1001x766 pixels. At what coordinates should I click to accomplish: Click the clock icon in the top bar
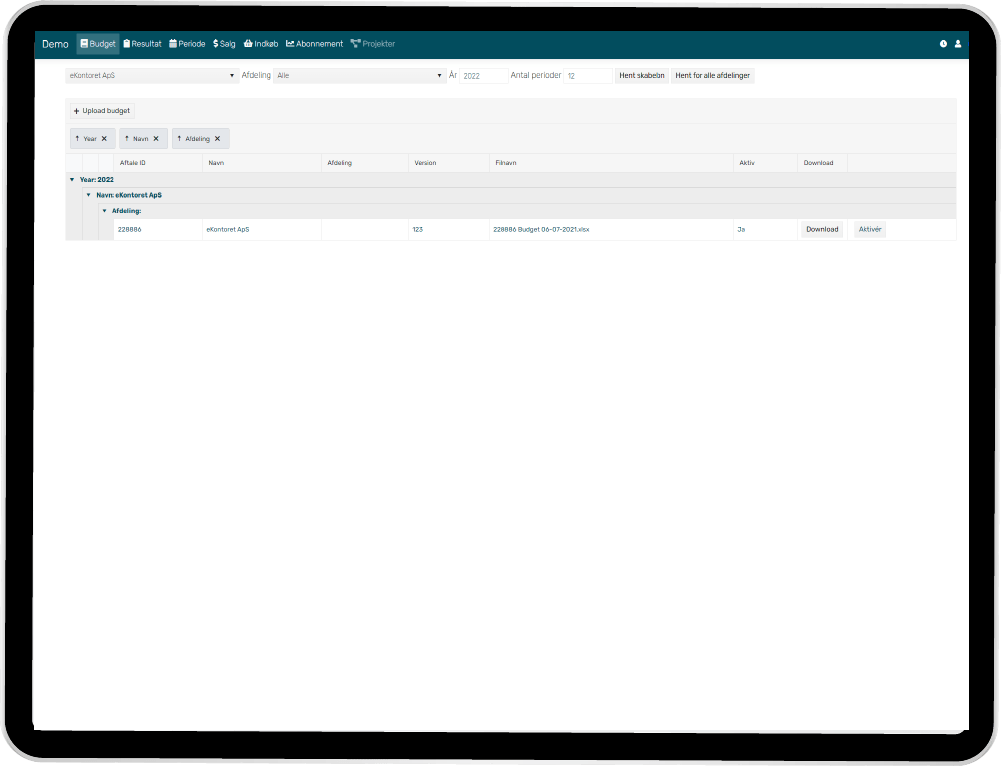pyautogui.click(x=943, y=44)
